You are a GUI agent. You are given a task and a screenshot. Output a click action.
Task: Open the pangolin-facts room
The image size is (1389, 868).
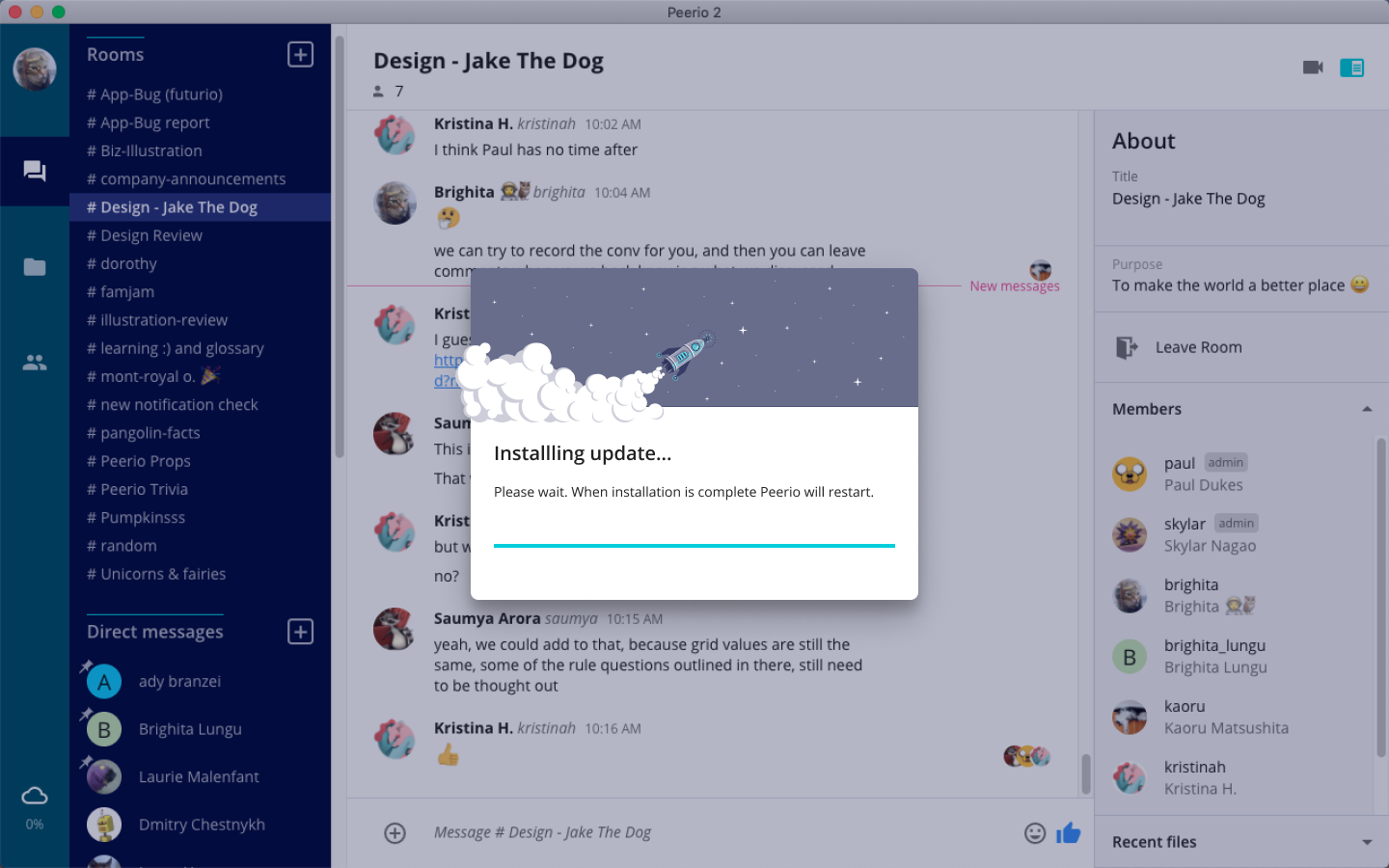[x=201, y=433]
